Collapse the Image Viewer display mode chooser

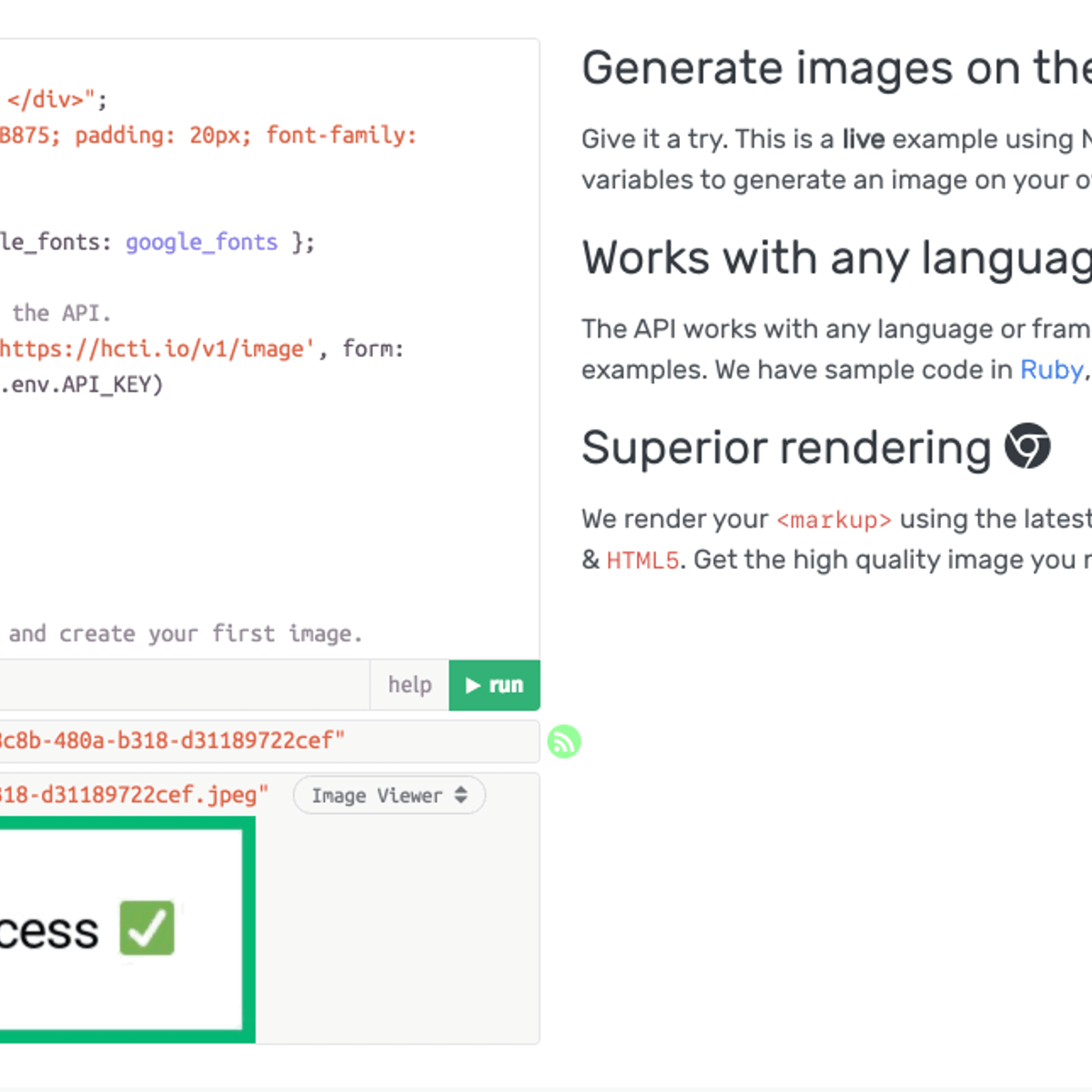pos(389,795)
